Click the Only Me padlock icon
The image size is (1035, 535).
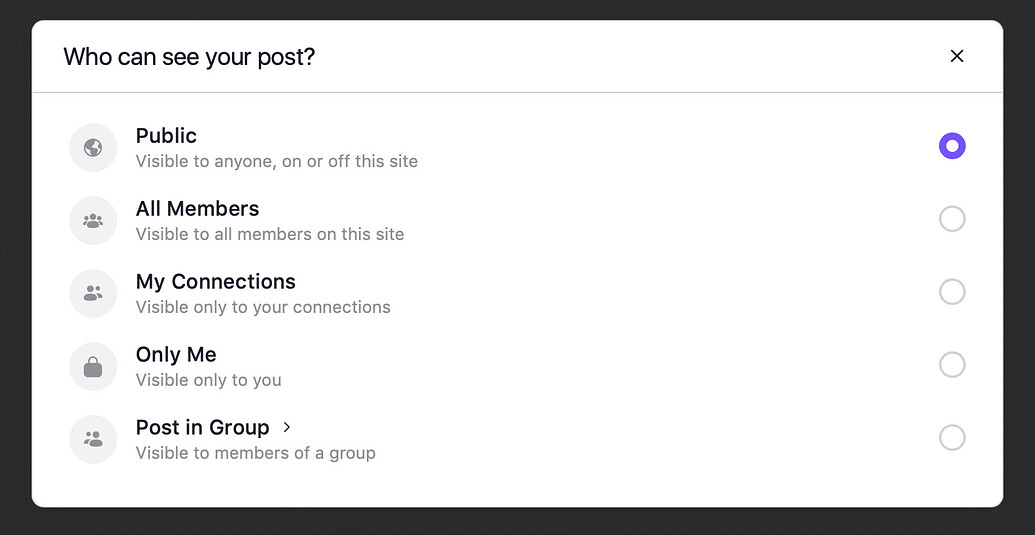click(93, 366)
